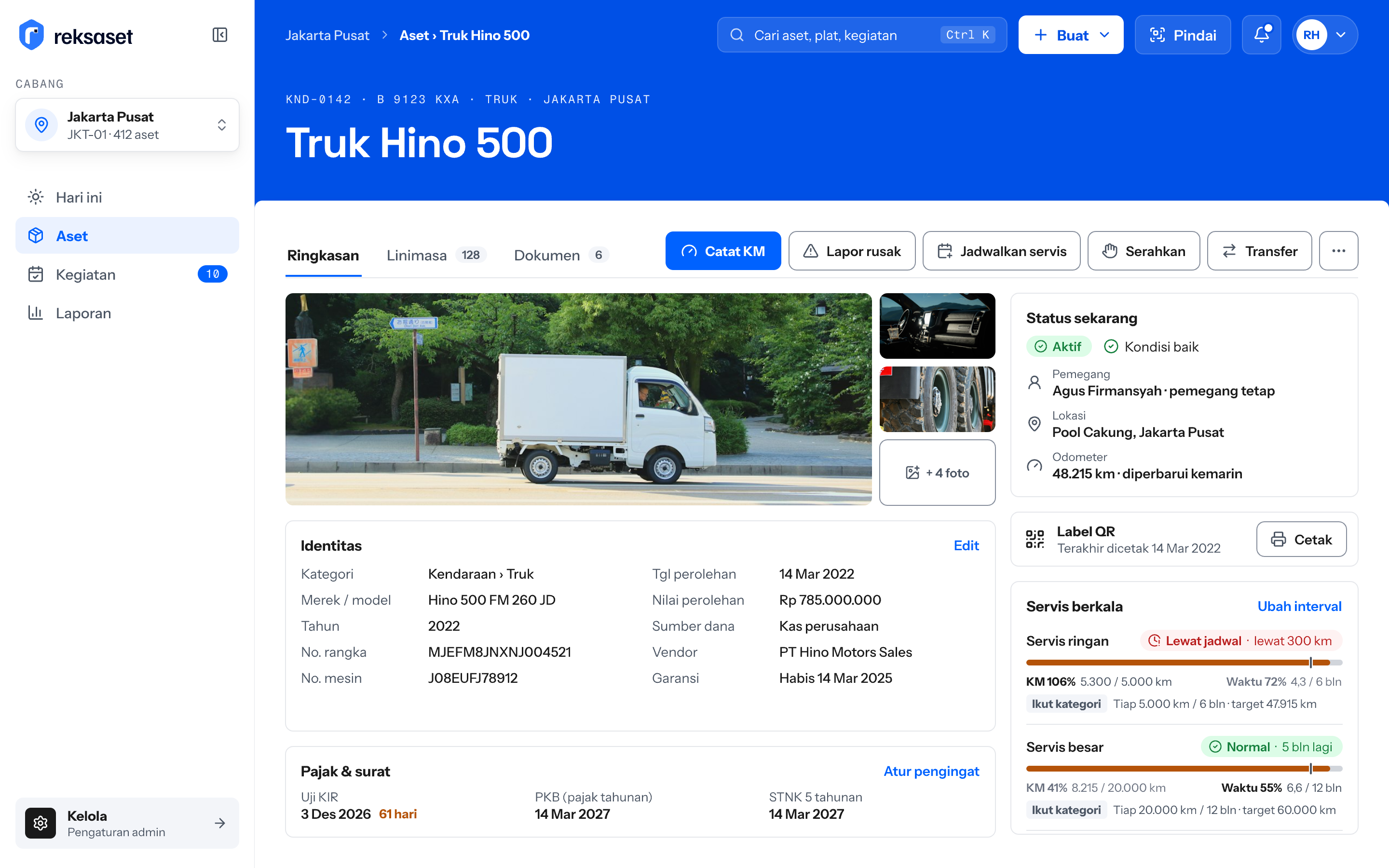
Task: Open the Pindai scan button
Action: click(x=1183, y=35)
